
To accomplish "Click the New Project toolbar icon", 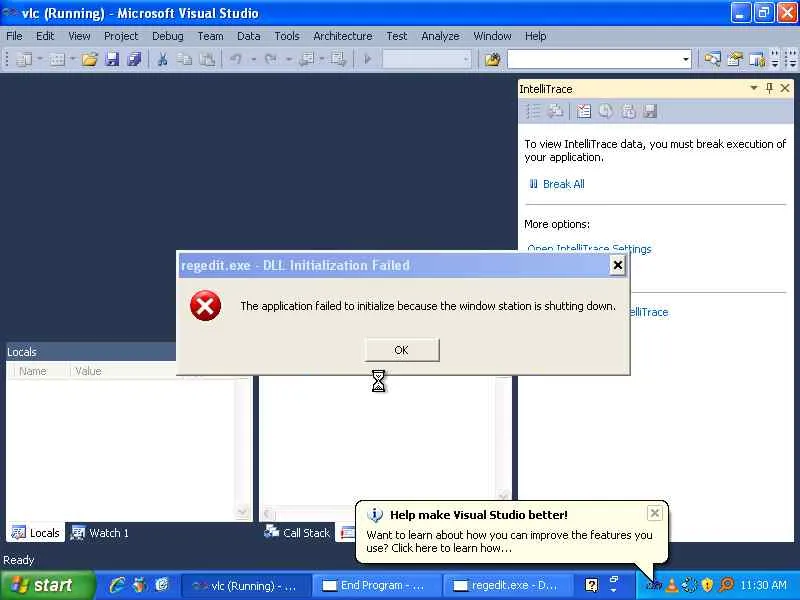I will click(23, 60).
